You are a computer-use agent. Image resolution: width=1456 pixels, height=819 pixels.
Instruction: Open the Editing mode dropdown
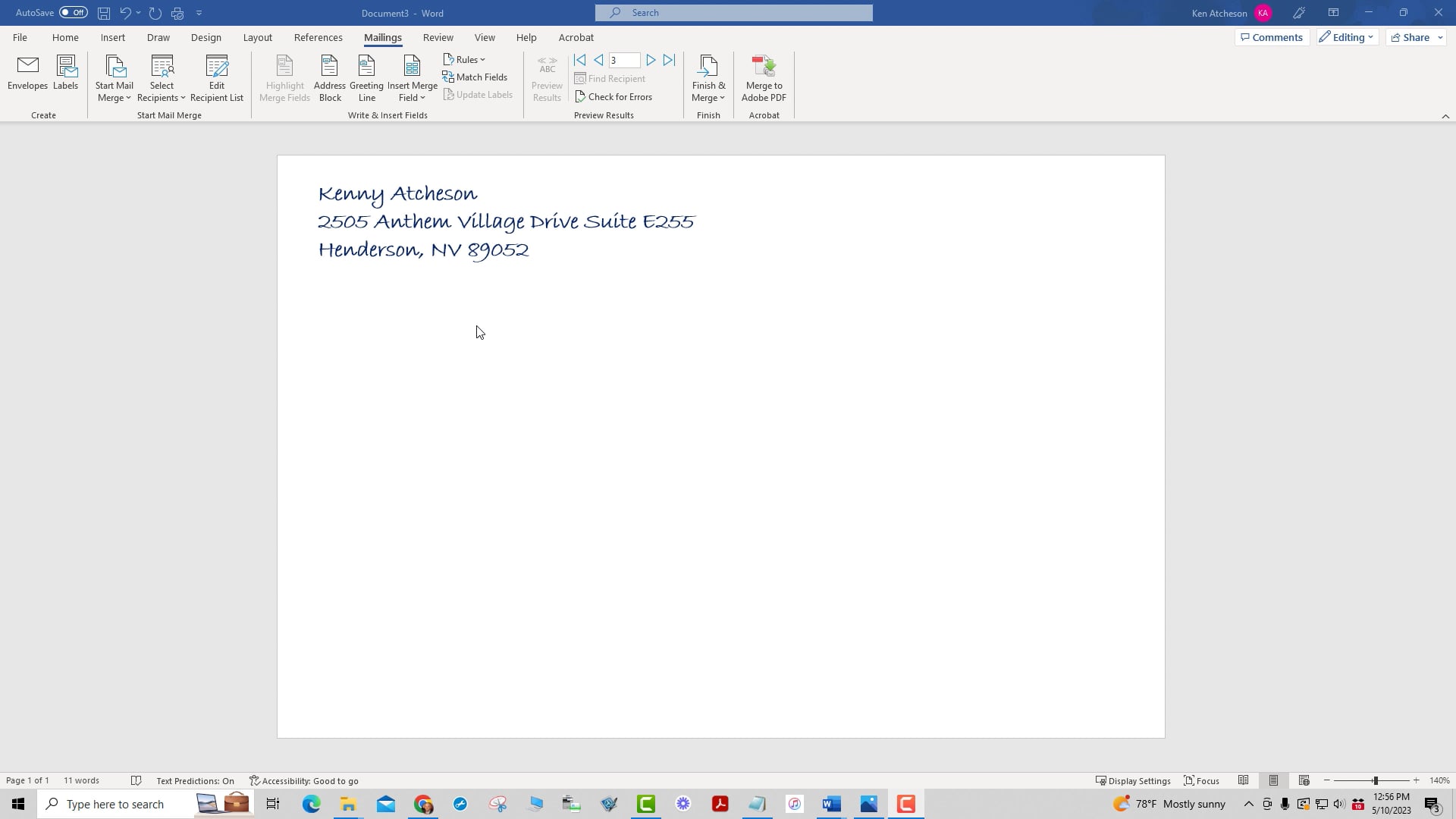pos(1347,37)
